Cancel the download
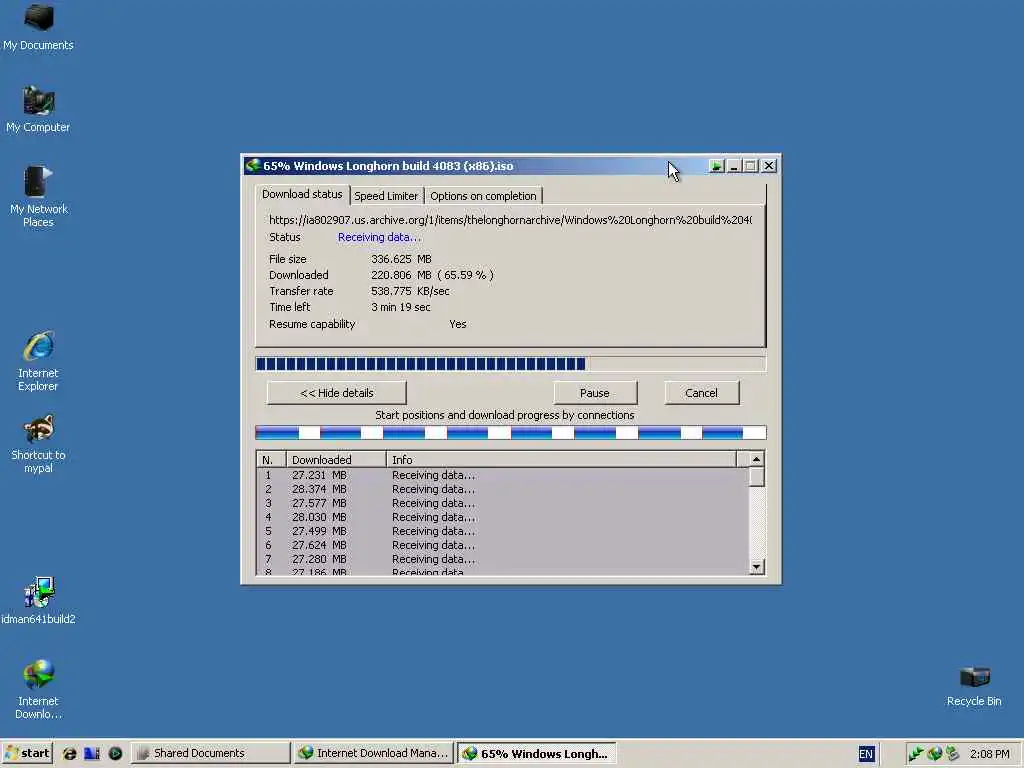1024x768 pixels. (701, 393)
